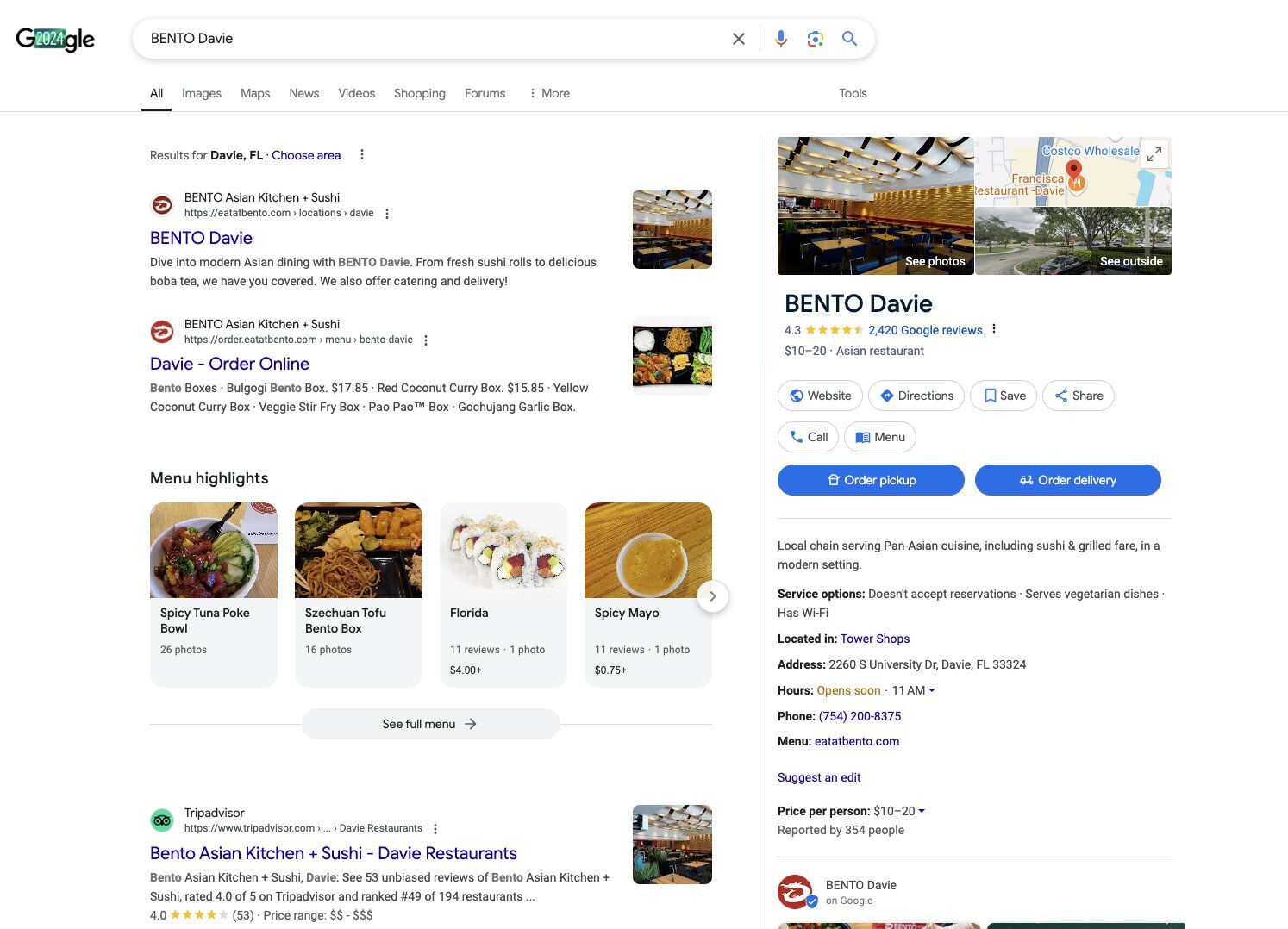Select the Szechuan Tofu Bento Box card
The height and width of the screenshot is (929, 1288).
point(359,595)
